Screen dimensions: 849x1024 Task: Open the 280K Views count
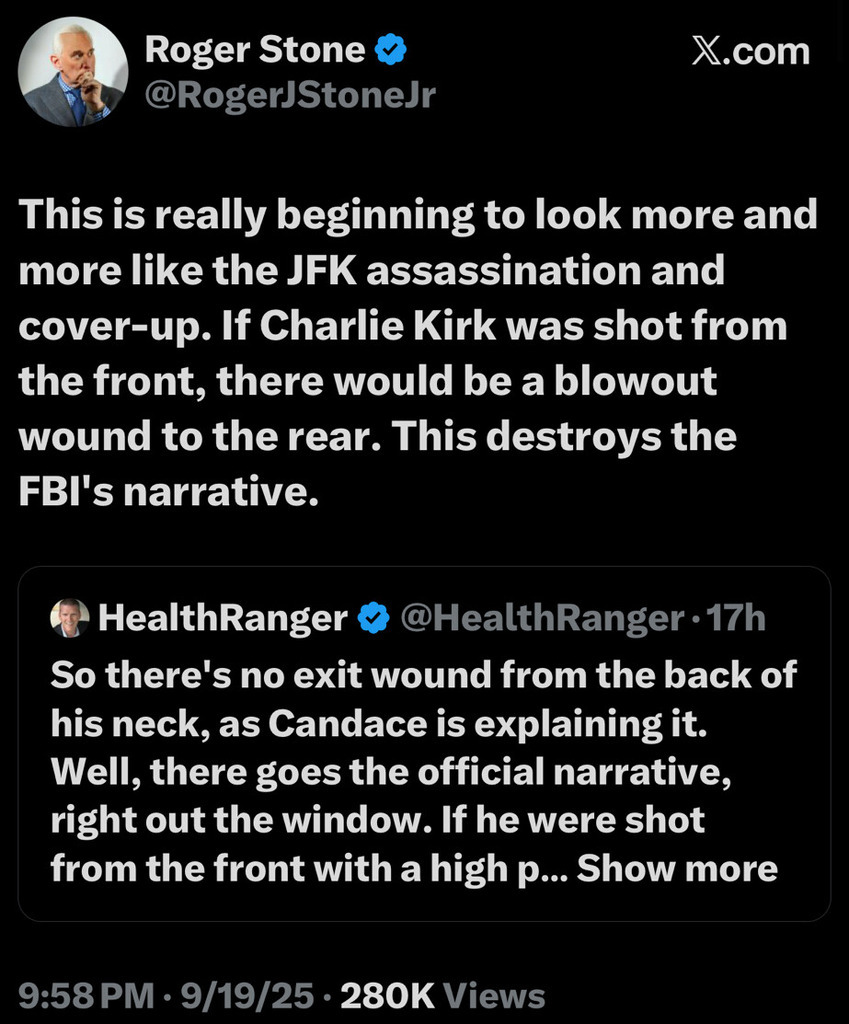443,995
